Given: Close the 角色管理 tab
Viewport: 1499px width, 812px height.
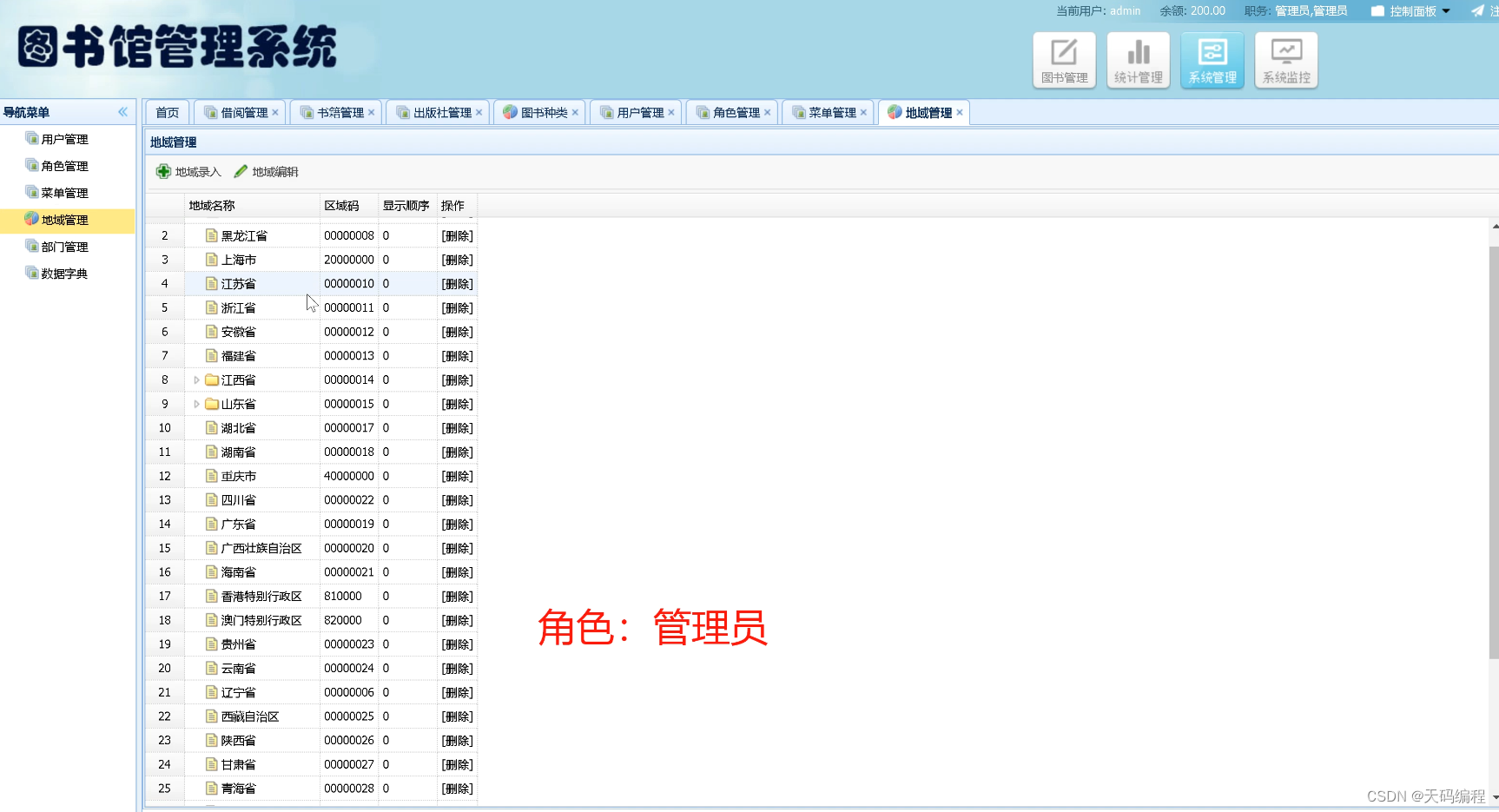Looking at the screenshot, I should tap(768, 112).
